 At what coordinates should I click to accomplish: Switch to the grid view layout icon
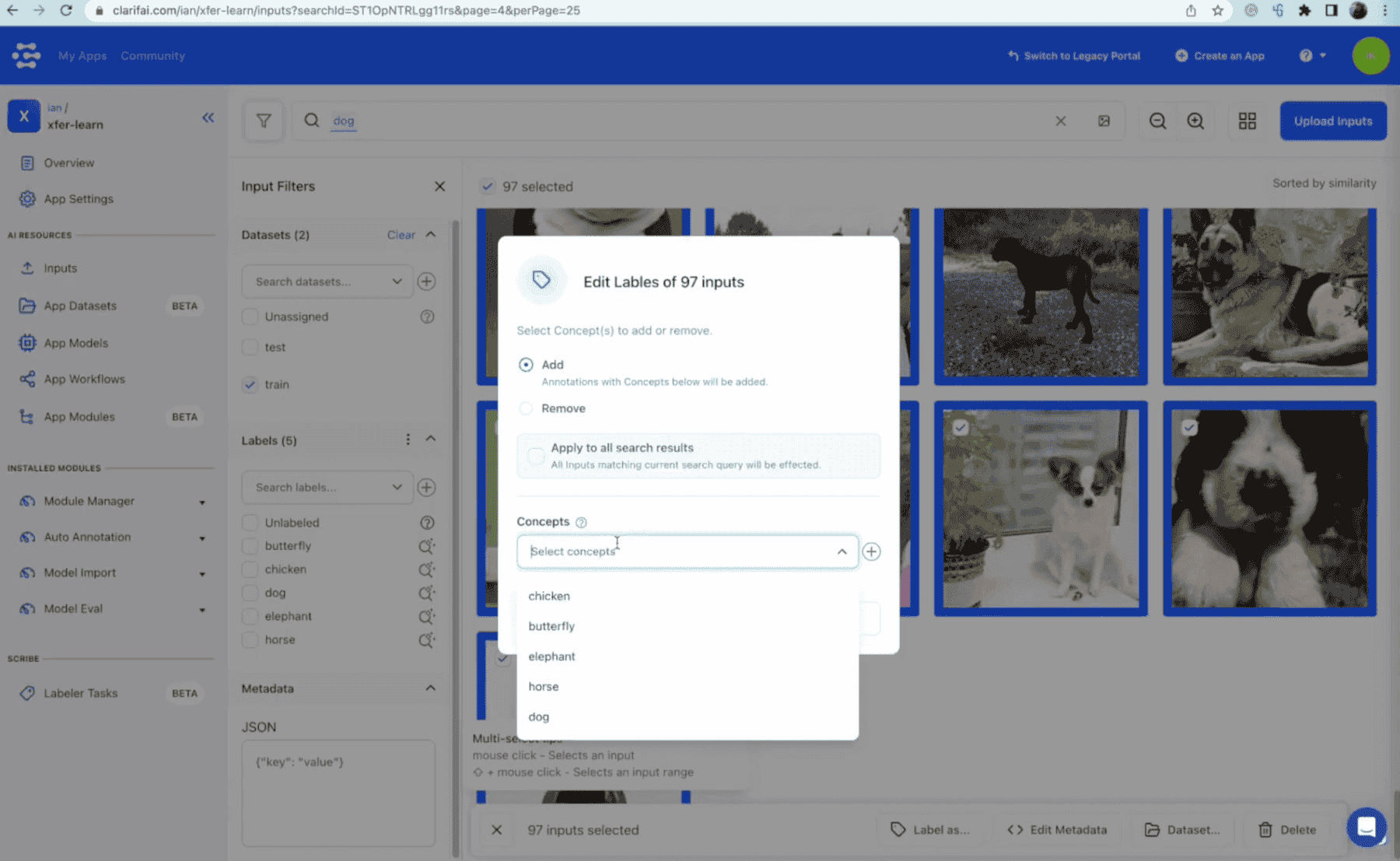click(1247, 121)
